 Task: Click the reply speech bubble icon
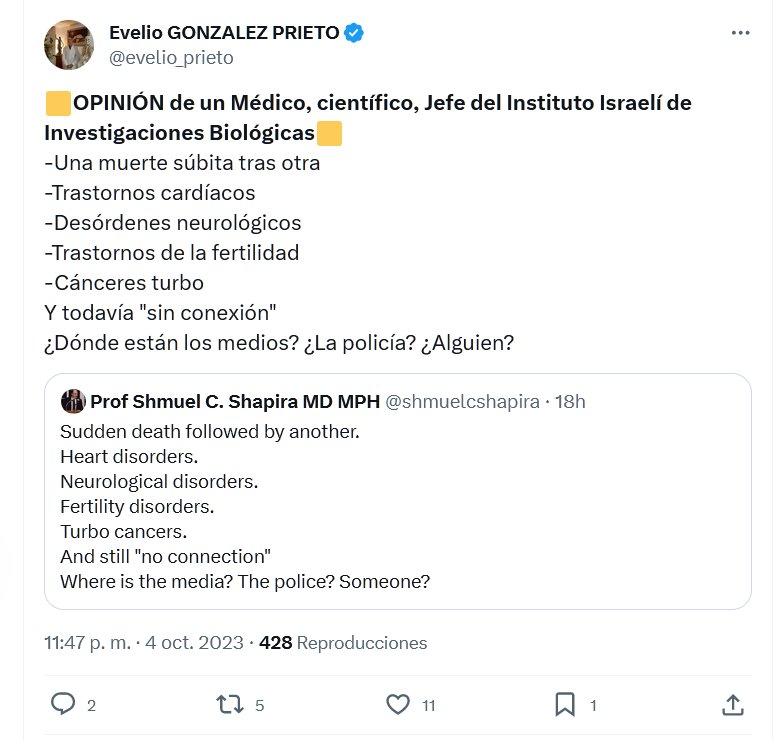click(63, 704)
